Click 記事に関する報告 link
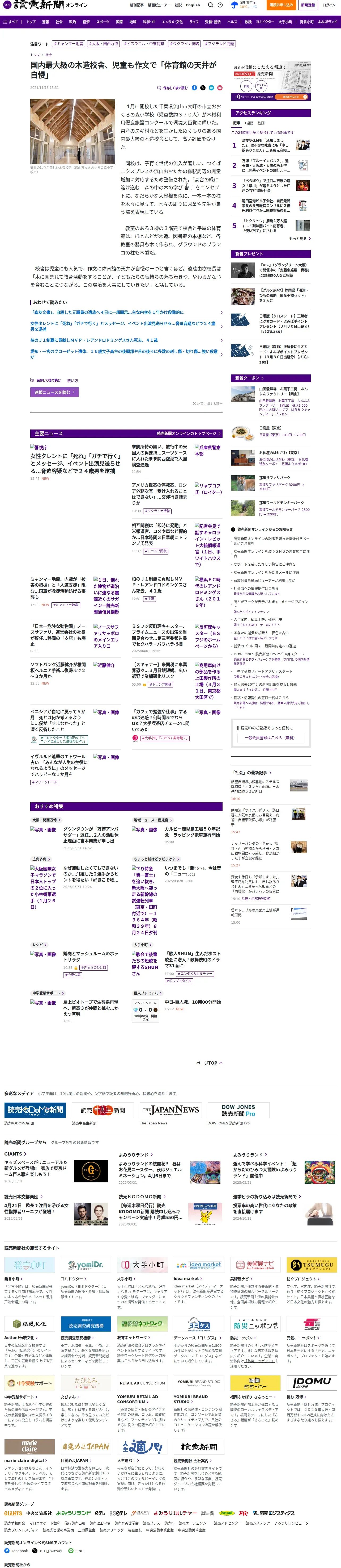 point(207,403)
